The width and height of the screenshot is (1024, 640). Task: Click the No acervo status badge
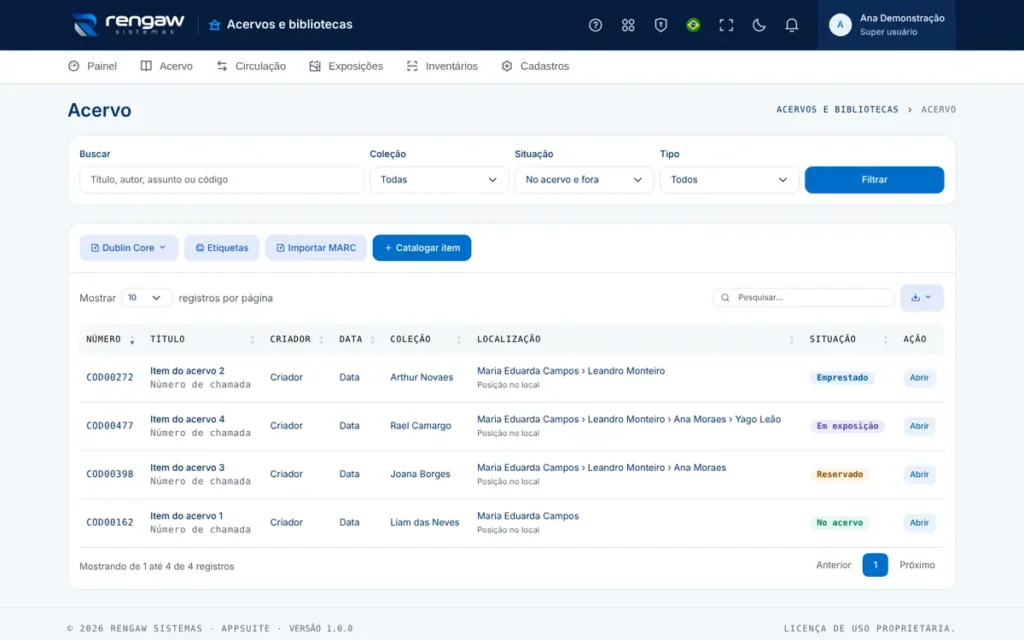pos(839,522)
